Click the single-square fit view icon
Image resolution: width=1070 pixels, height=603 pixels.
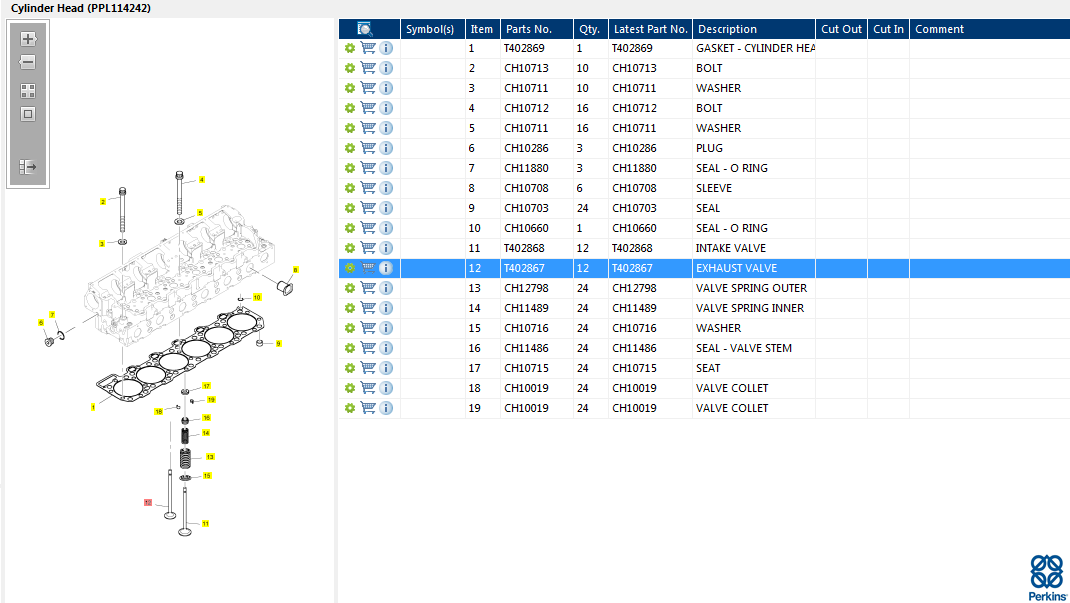[x=28, y=114]
